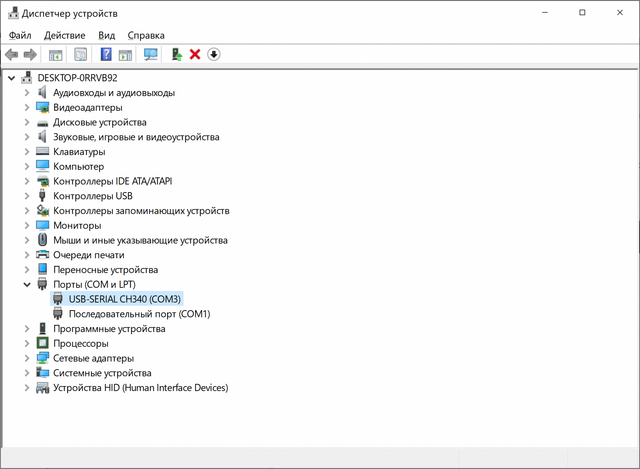Select the Клавиатуры label
This screenshot has height=469, width=640.
79,152
